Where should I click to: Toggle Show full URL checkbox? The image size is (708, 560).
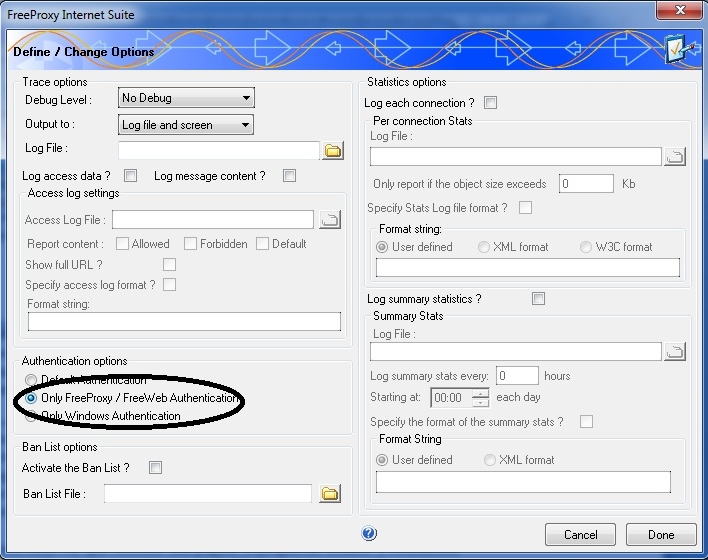(x=169, y=265)
